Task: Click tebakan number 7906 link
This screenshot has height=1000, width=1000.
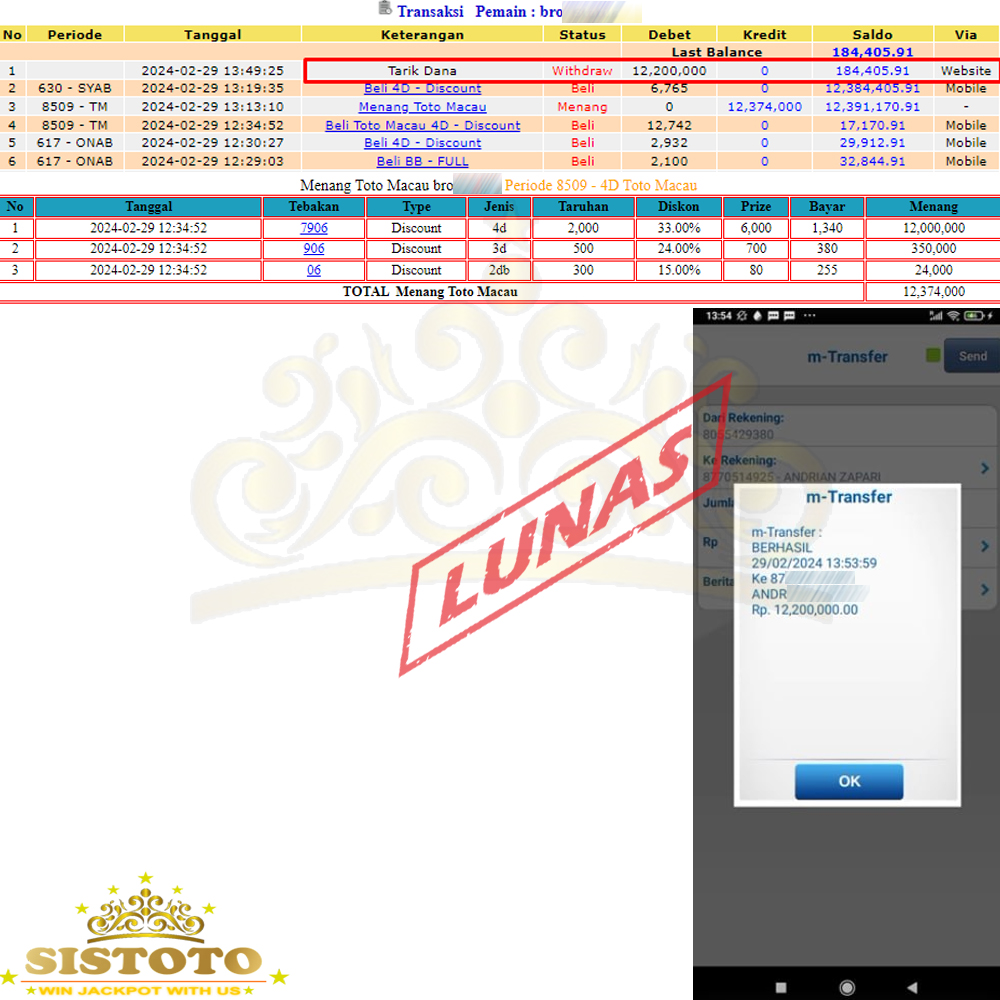Action: [314, 228]
